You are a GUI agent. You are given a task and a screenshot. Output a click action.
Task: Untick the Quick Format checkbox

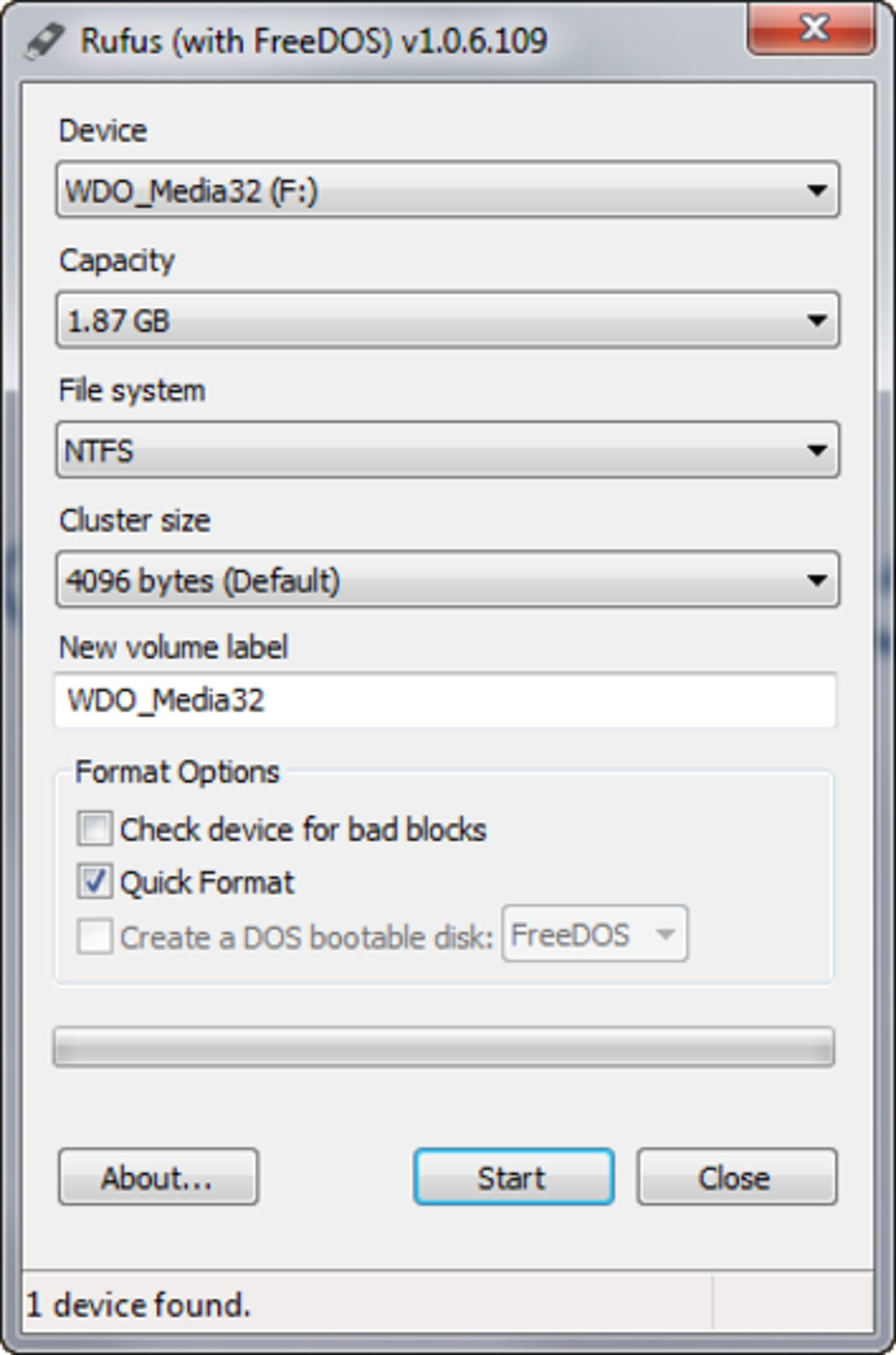pyautogui.click(x=95, y=881)
